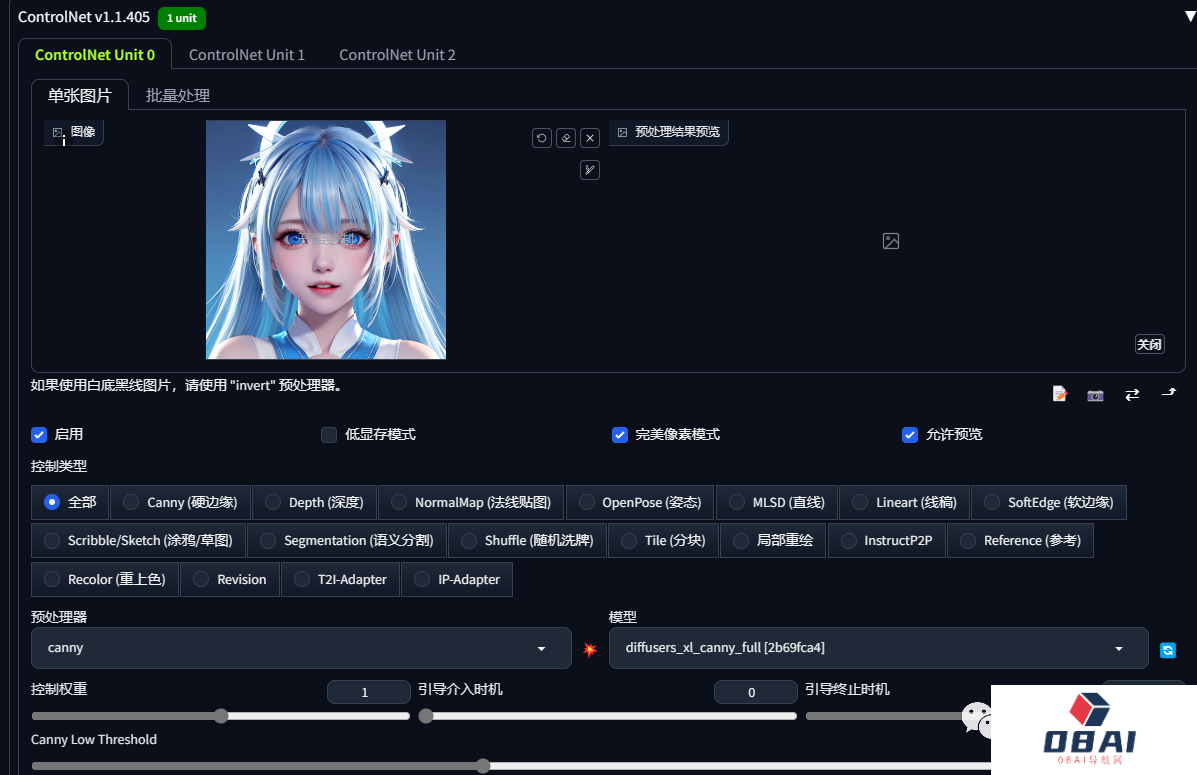Image resolution: width=1197 pixels, height=775 pixels.
Task: Expand the 模型 diffusers_xl_canny_full dropdown
Action: click(878, 648)
